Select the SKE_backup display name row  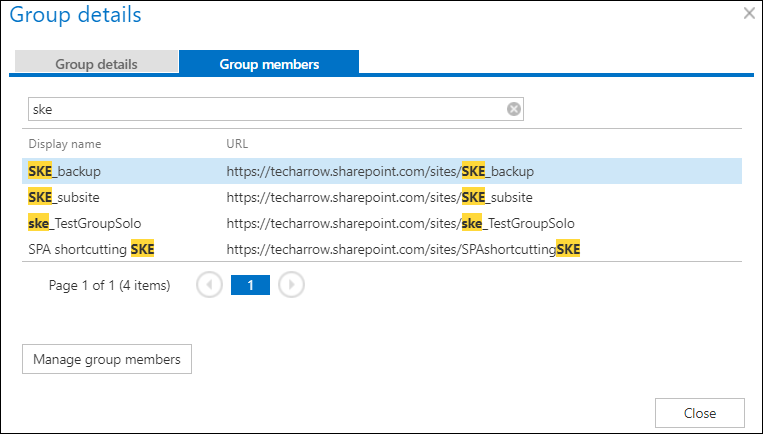(65, 171)
